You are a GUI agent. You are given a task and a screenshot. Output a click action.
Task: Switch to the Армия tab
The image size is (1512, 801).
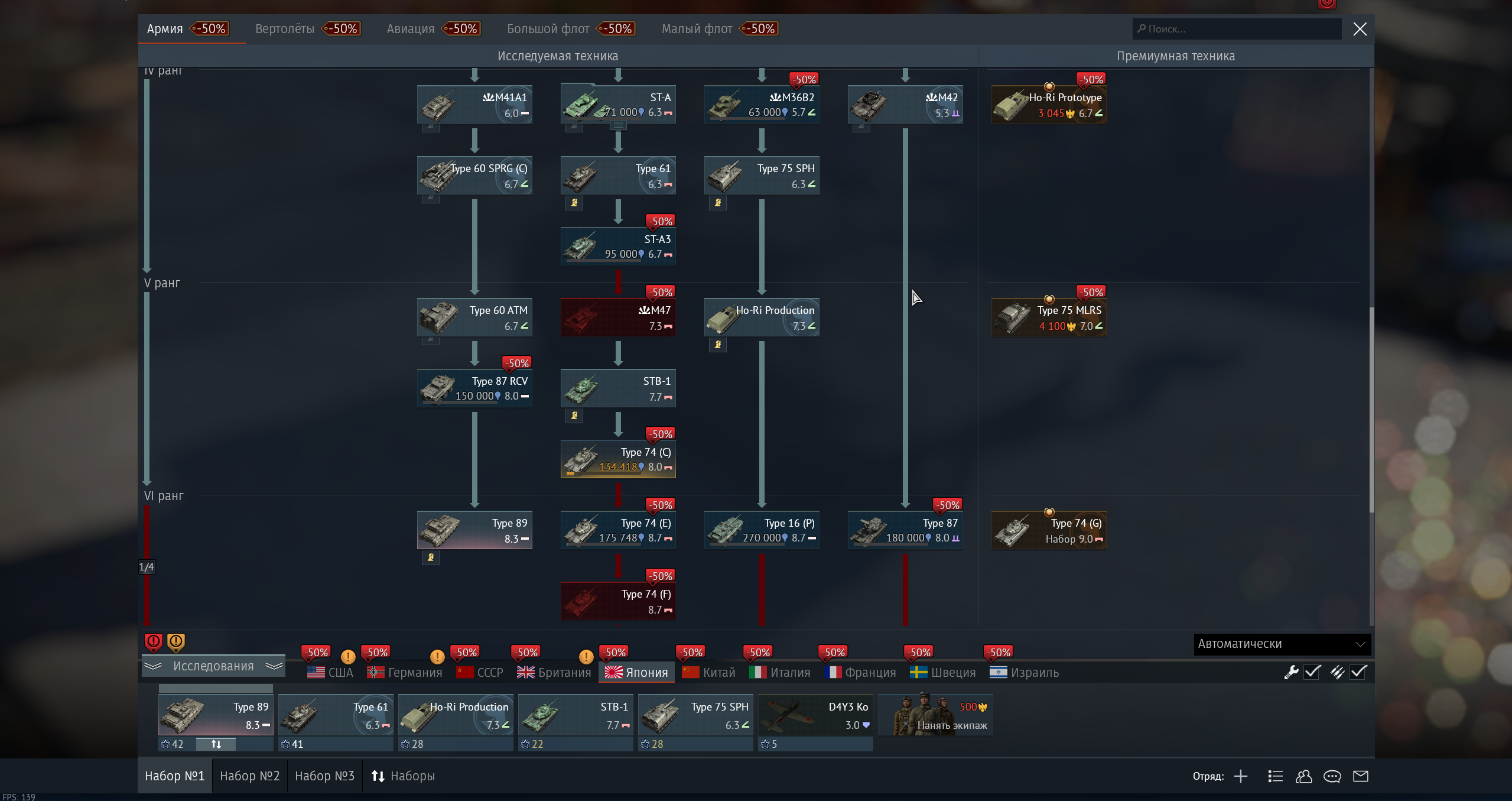click(191, 28)
